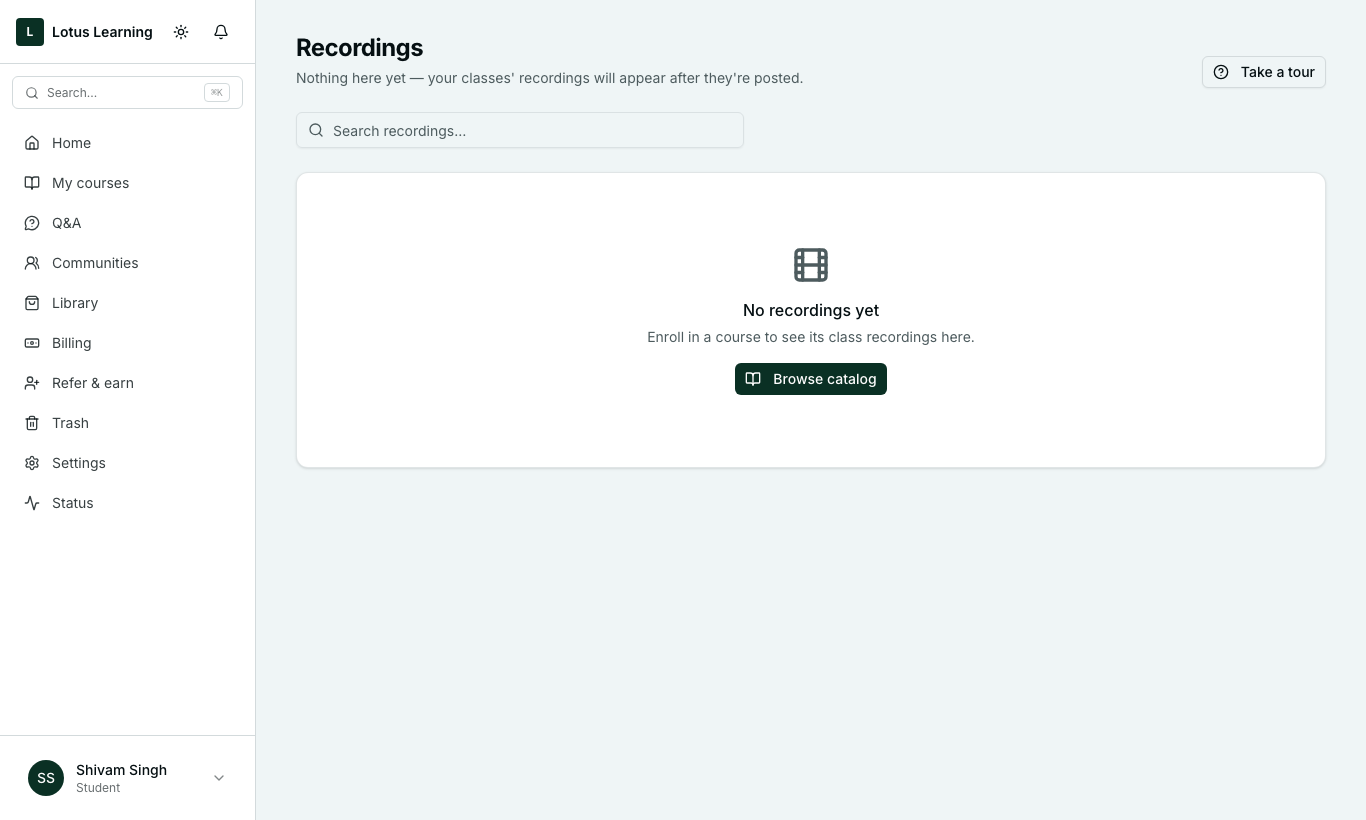Open the notifications bell

pos(221,32)
